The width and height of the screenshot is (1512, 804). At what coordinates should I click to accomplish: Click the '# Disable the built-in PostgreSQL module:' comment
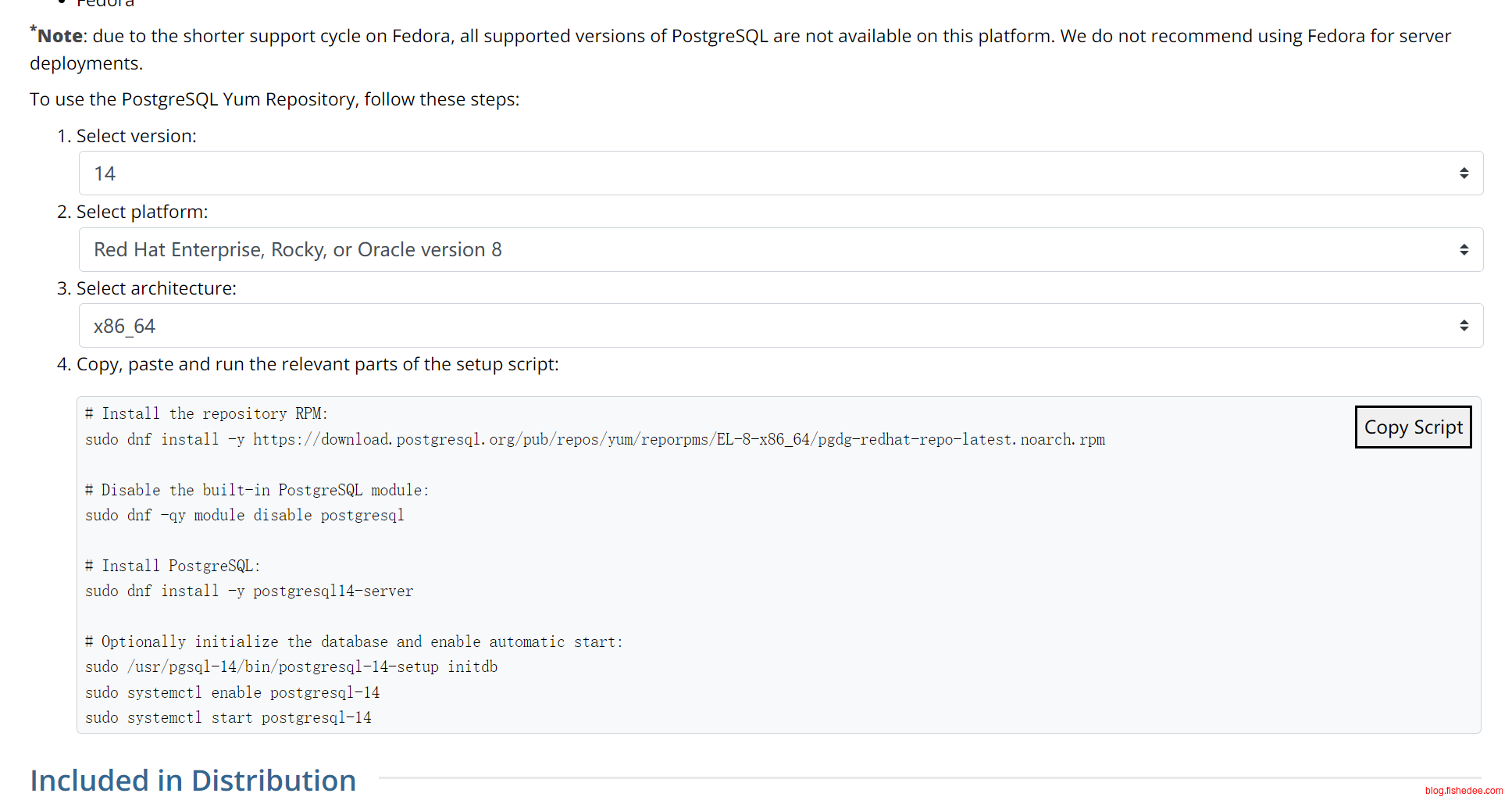[257, 491]
